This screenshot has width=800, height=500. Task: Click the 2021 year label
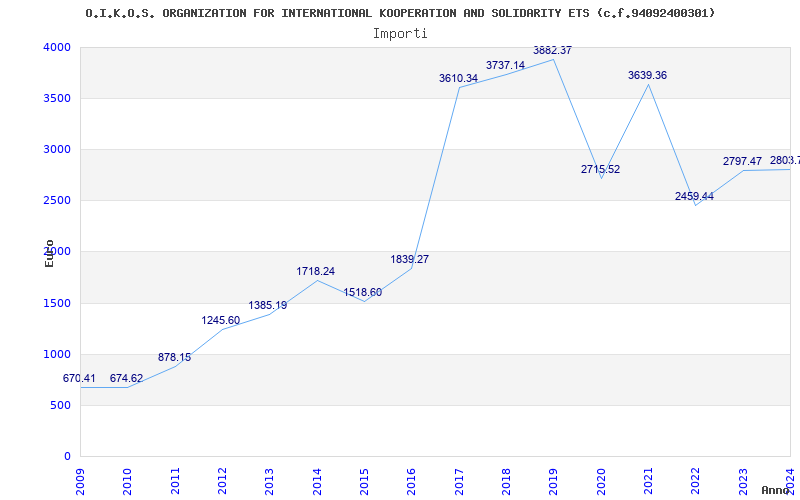648,482
